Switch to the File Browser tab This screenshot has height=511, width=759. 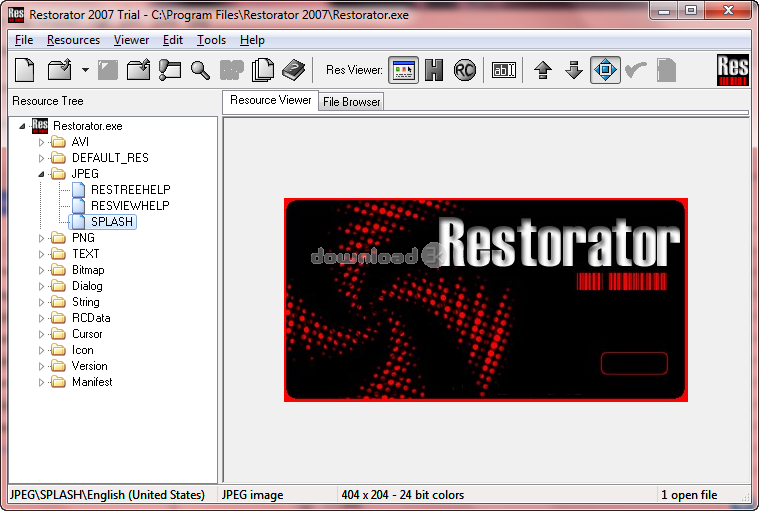pos(351,102)
